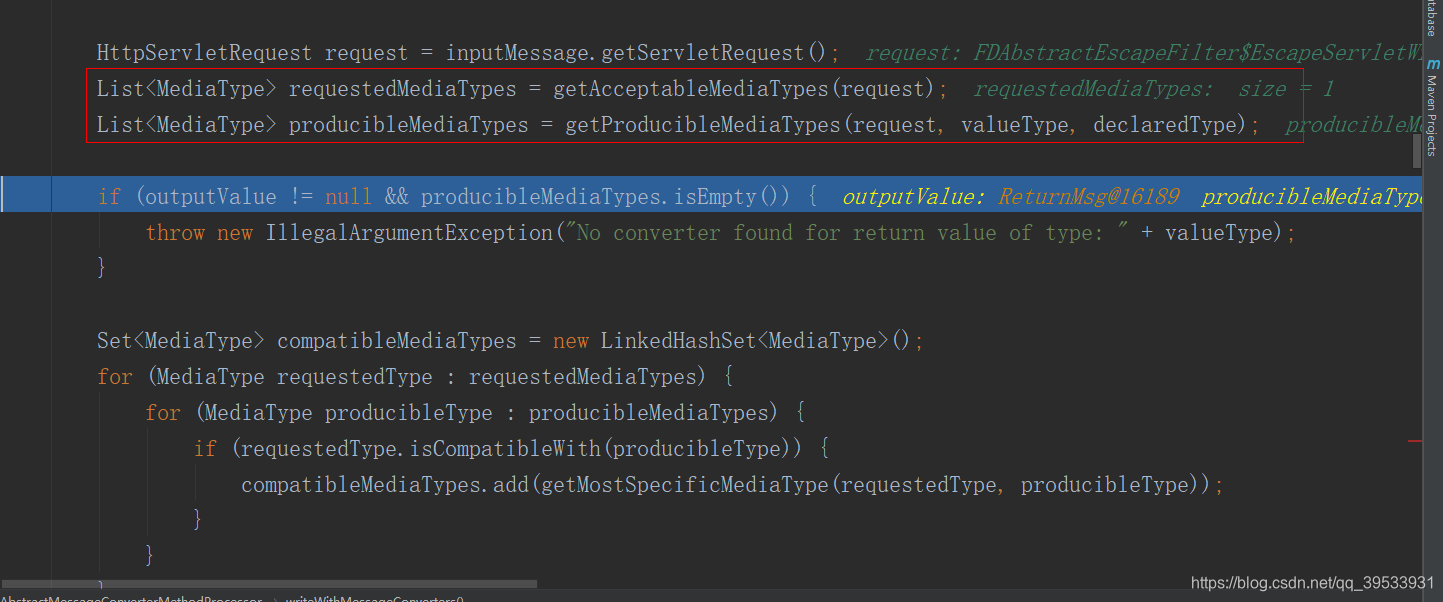Click the declaredType argument
Image resolution: width=1443 pixels, height=602 pixels.
(1164, 125)
